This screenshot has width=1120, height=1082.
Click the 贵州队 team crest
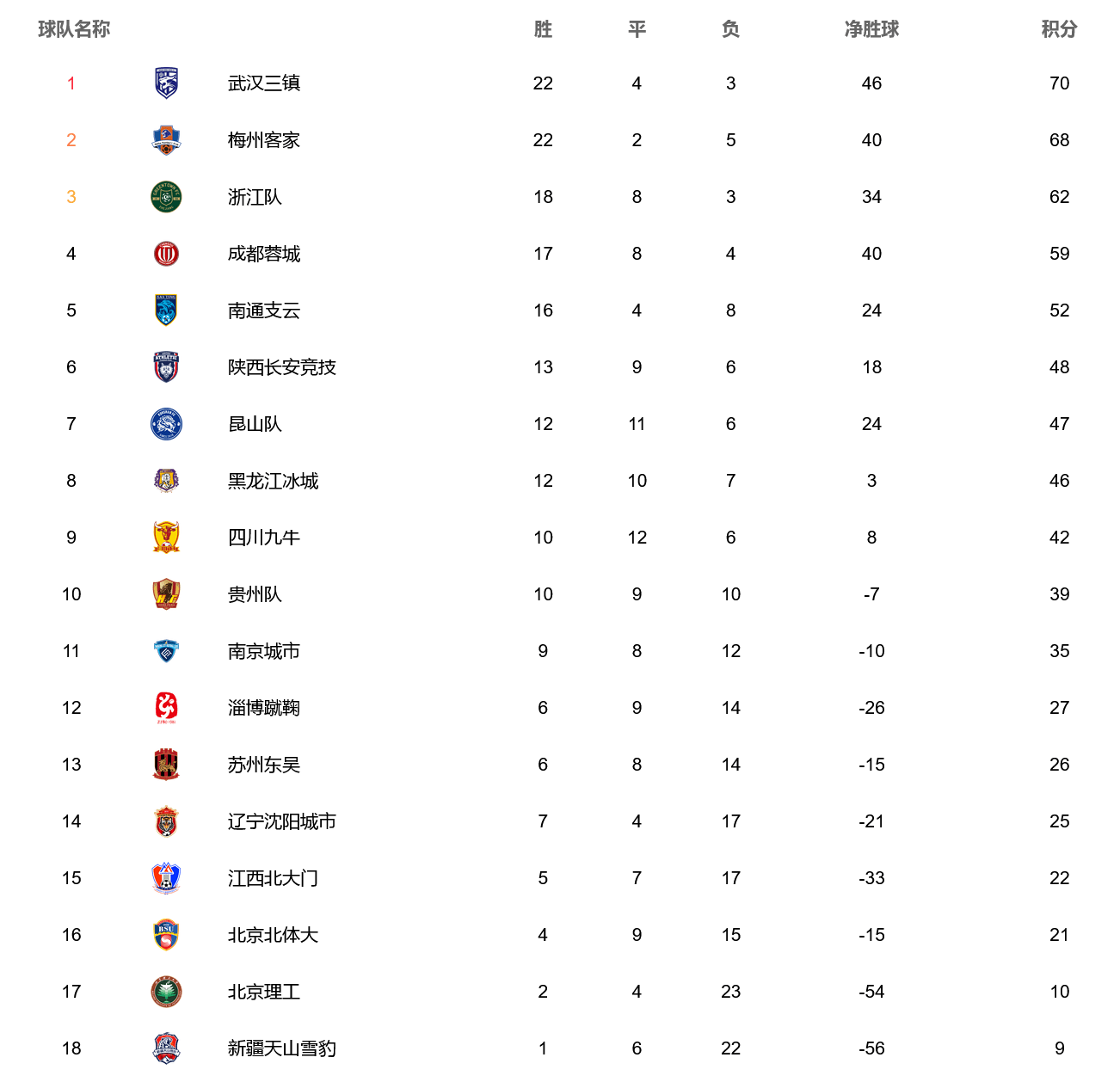[166, 594]
